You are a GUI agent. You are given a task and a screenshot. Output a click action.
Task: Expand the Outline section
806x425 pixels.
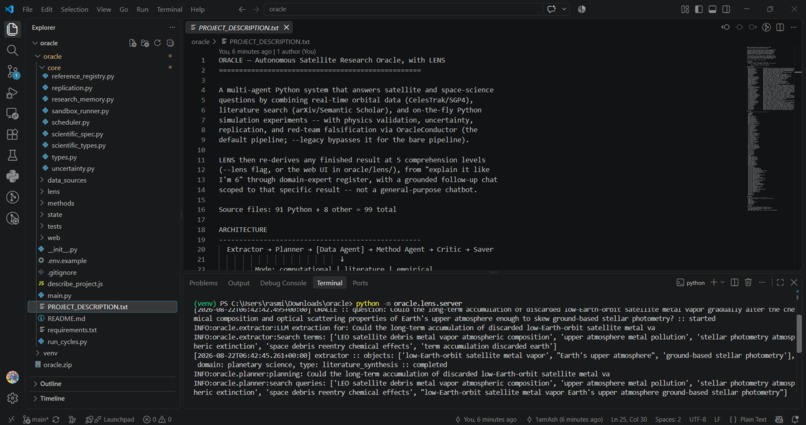point(50,384)
